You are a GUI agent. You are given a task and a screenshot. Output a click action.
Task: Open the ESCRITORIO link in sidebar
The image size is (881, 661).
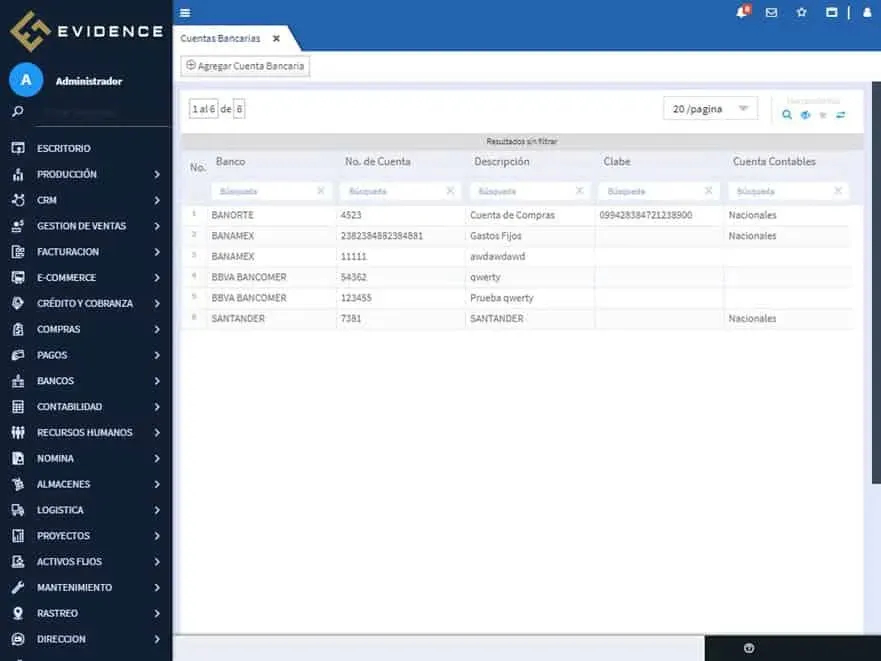click(x=61, y=147)
